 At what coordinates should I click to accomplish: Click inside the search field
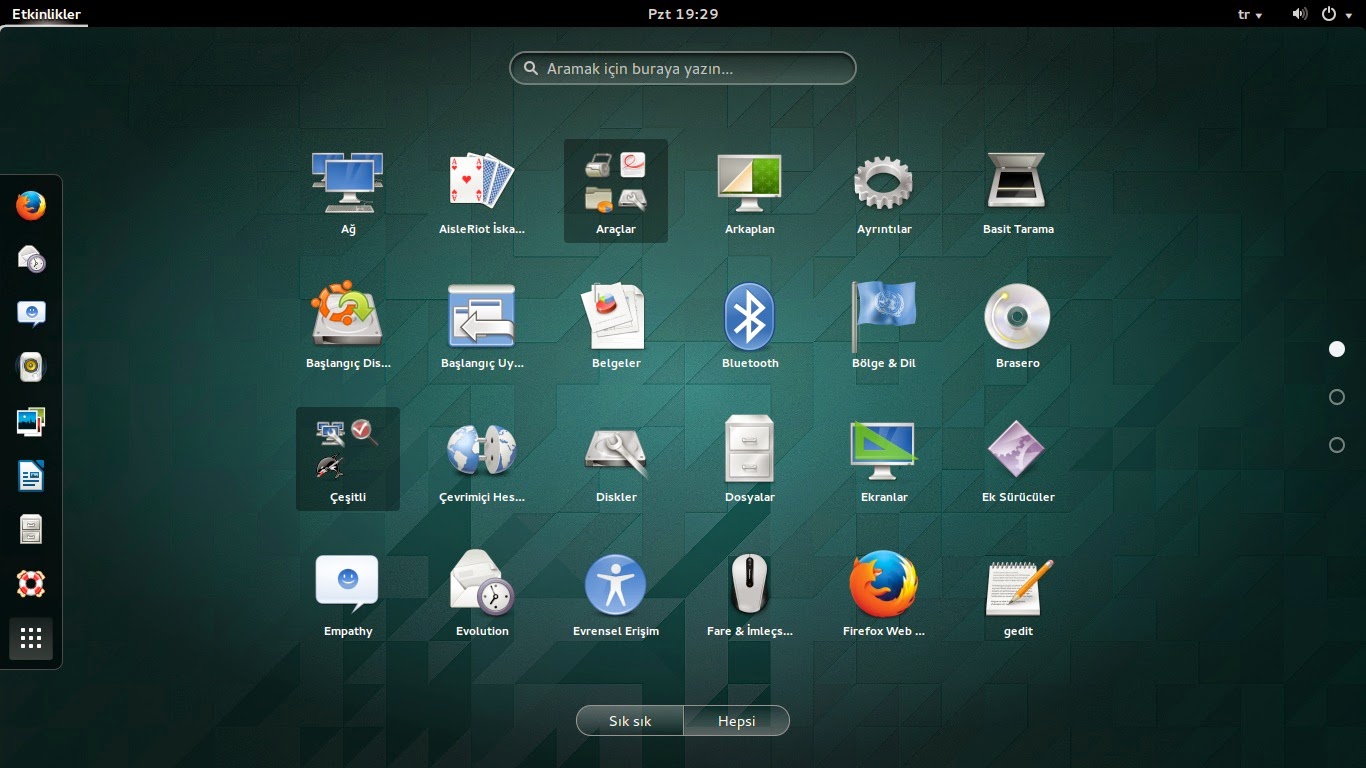coord(683,68)
